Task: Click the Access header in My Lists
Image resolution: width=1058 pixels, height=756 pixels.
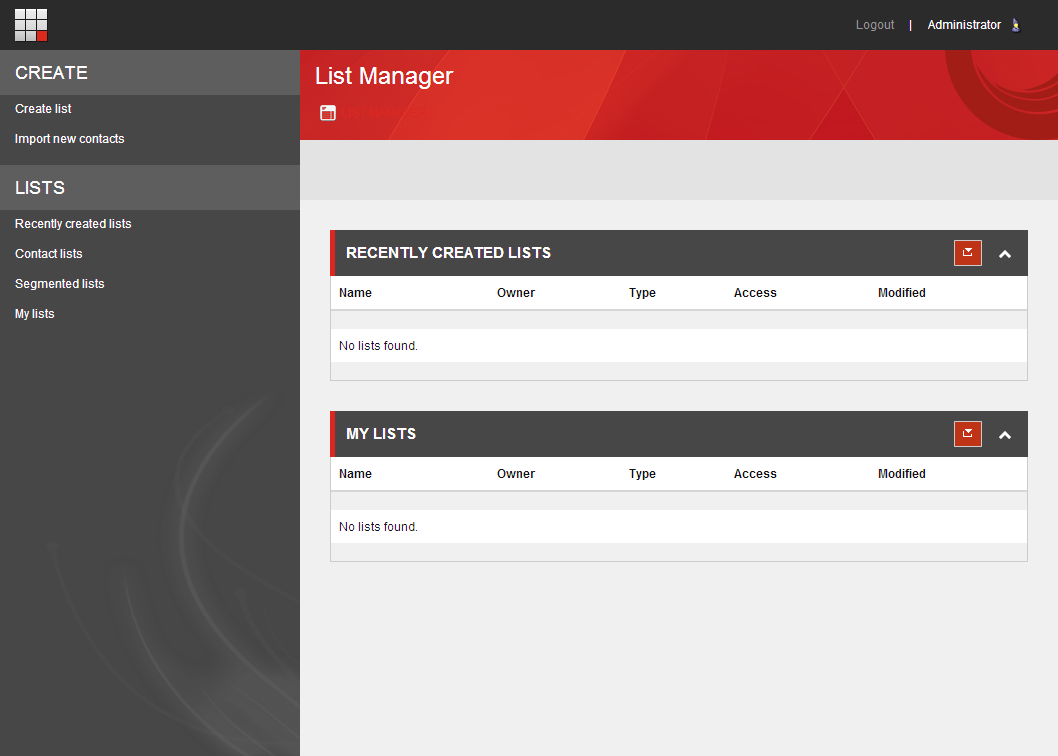Action: (755, 474)
